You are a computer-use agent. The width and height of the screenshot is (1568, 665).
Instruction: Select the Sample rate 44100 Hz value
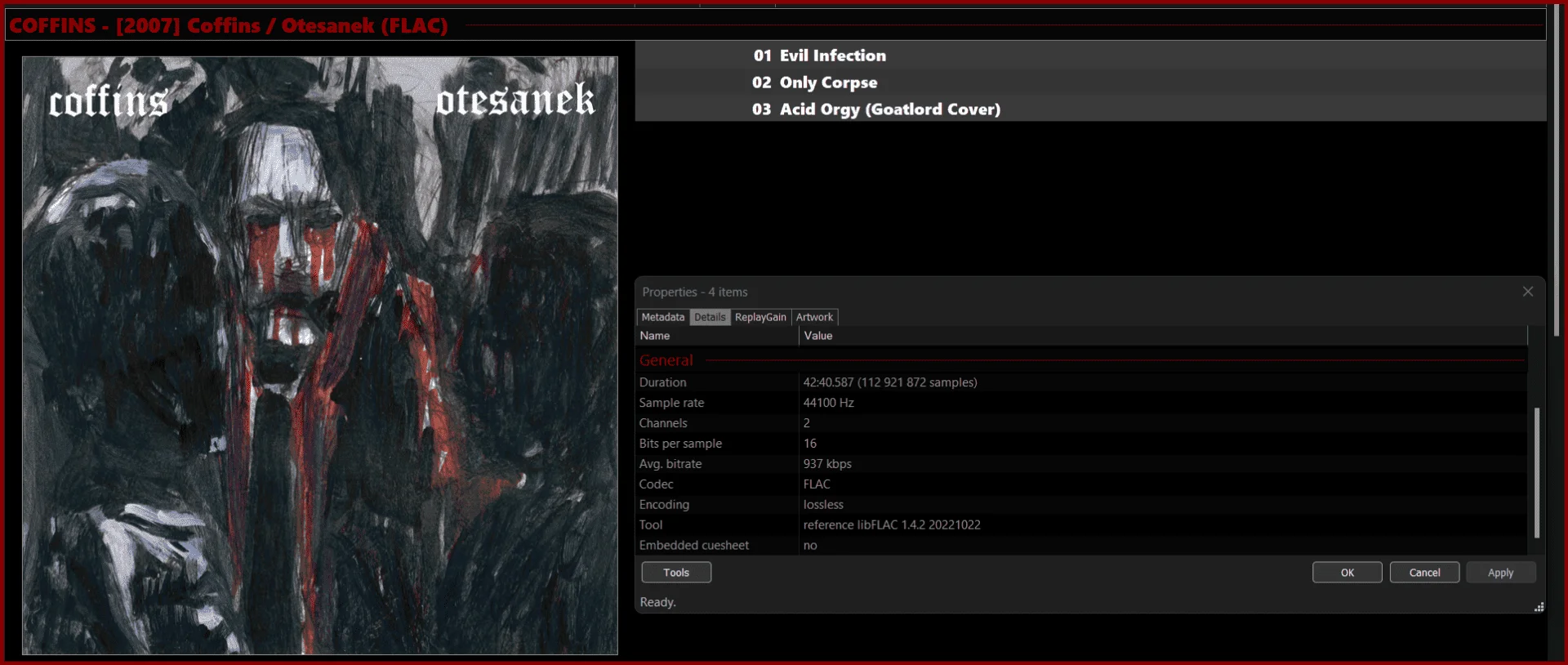(x=828, y=403)
